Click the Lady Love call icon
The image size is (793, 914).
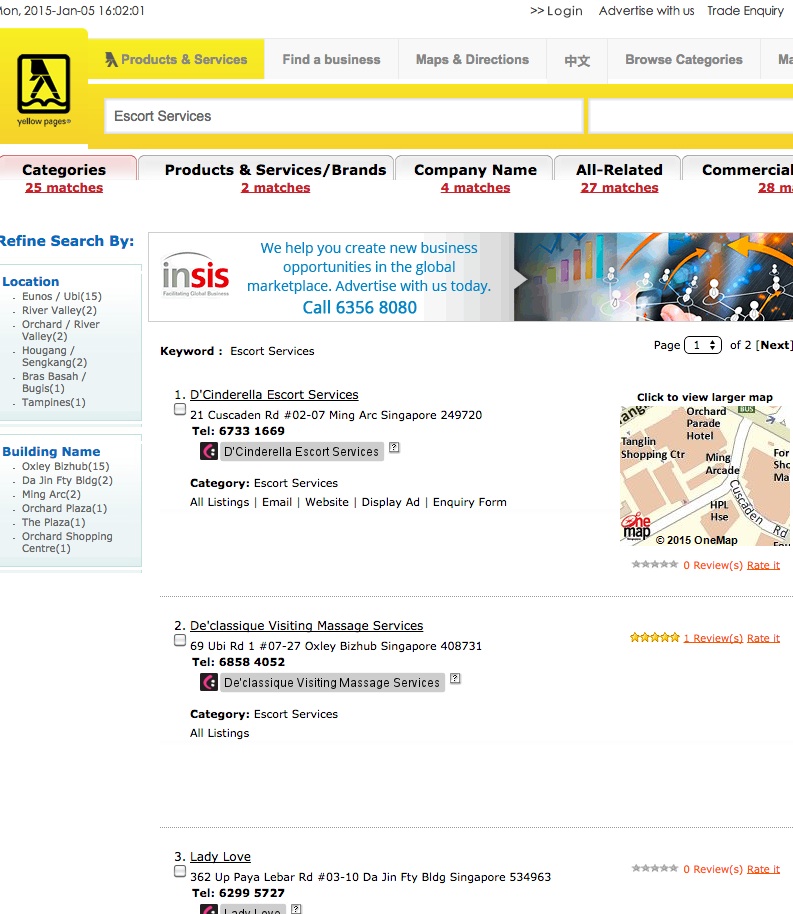(x=209, y=909)
